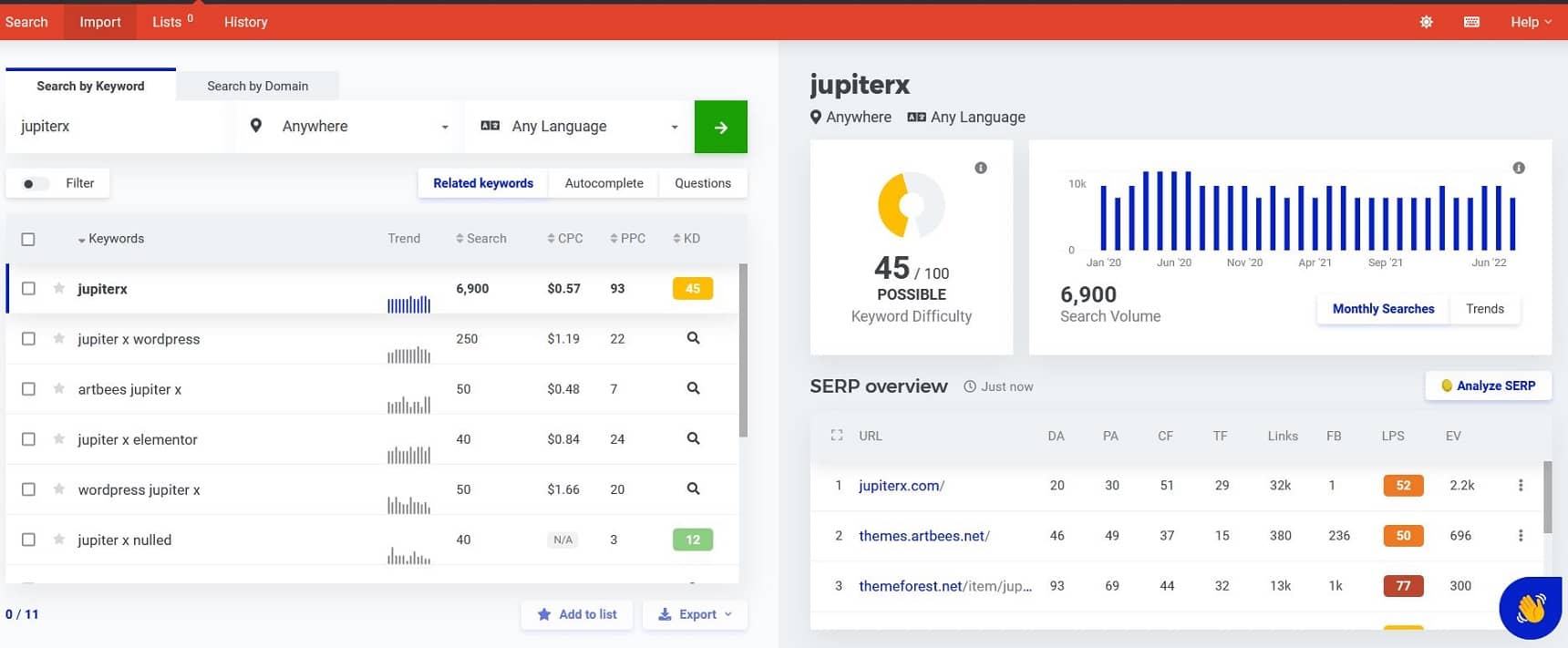
Task: Star the wordpress jupiter x keyword
Action: tap(58, 489)
